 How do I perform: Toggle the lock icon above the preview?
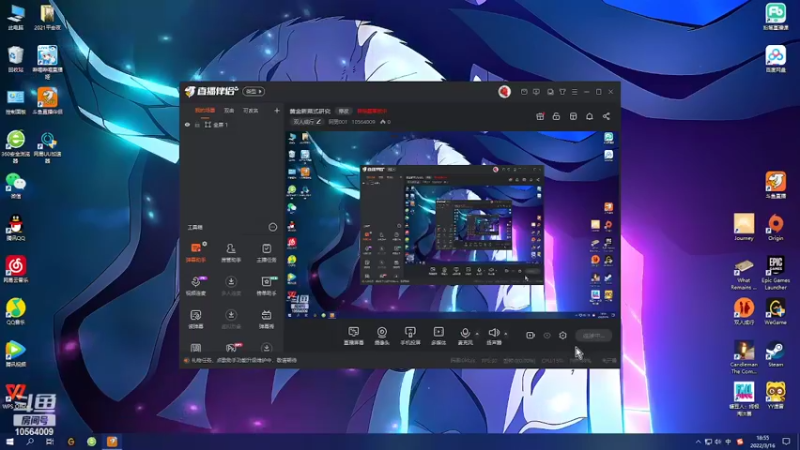click(556, 116)
